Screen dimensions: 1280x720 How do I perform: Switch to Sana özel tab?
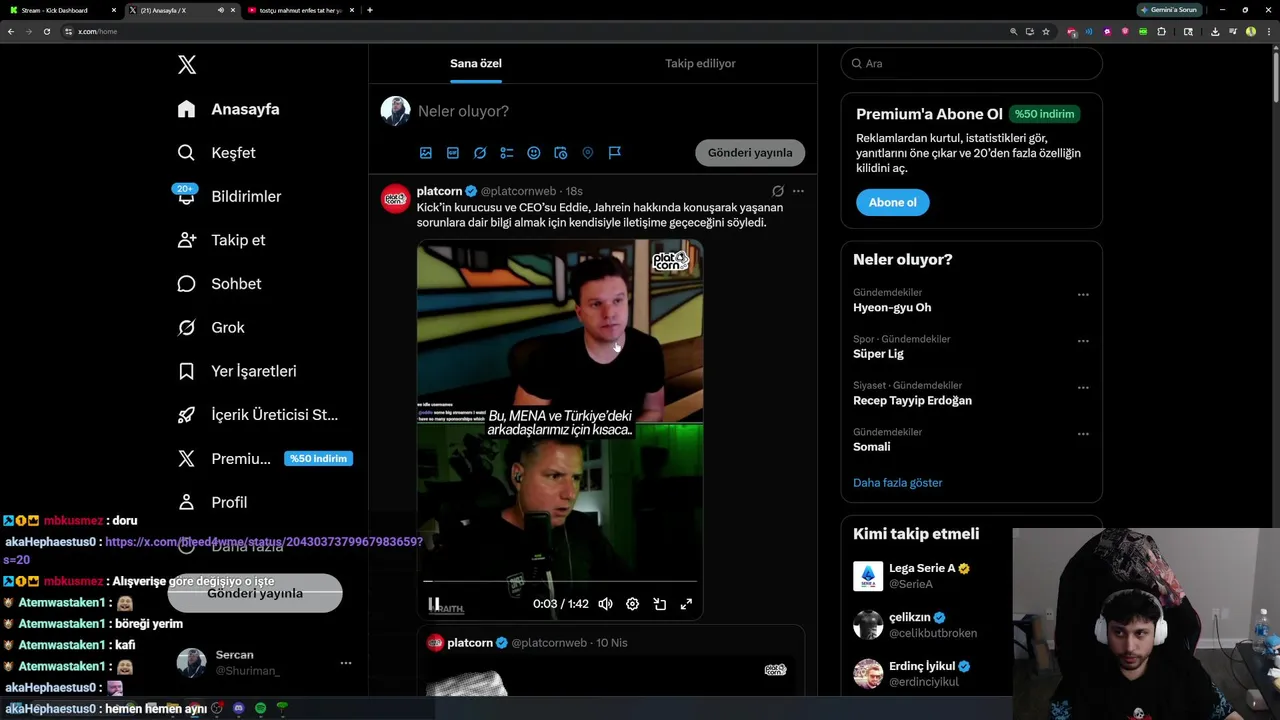476,63
